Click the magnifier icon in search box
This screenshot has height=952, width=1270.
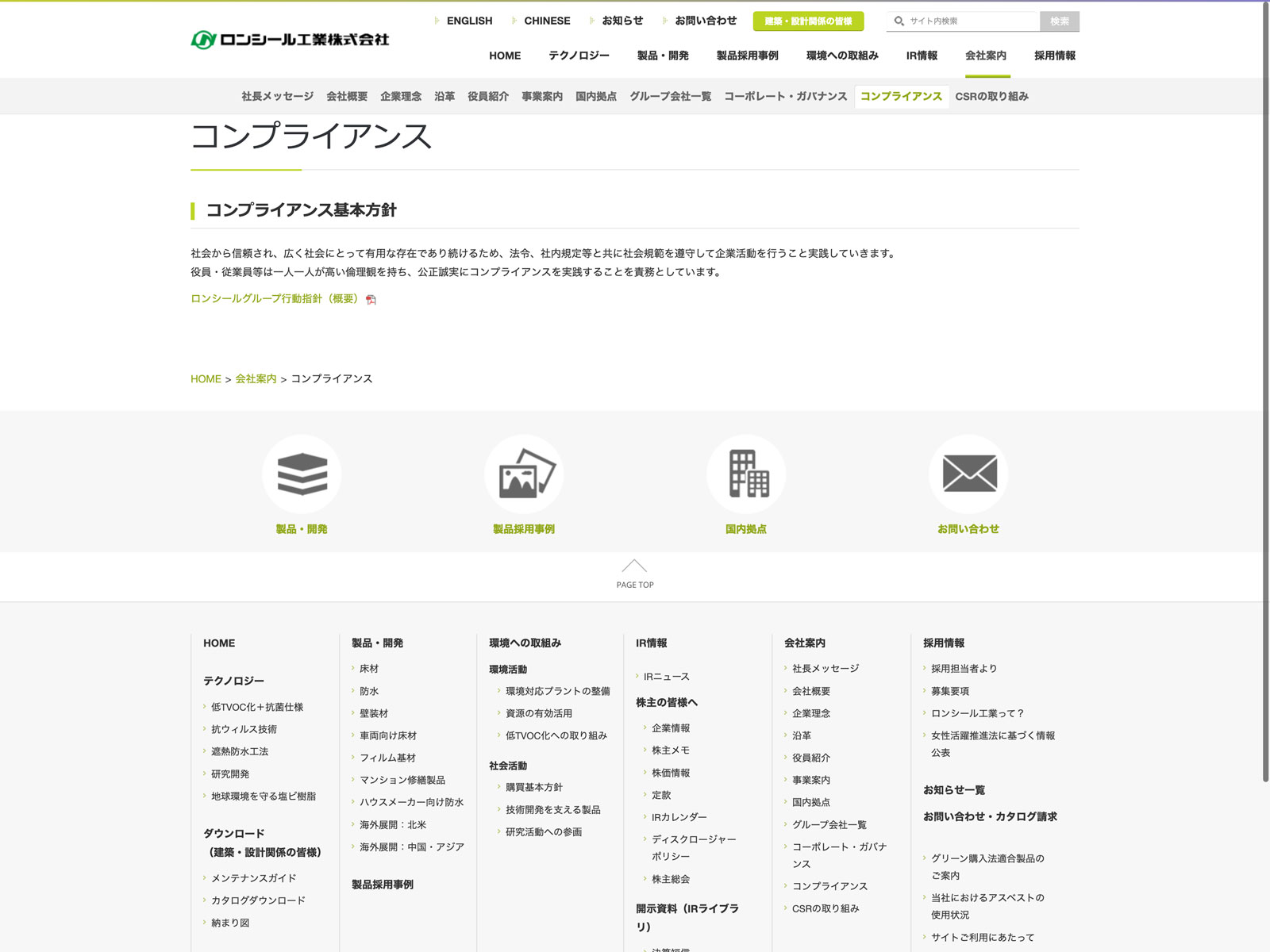click(x=899, y=21)
